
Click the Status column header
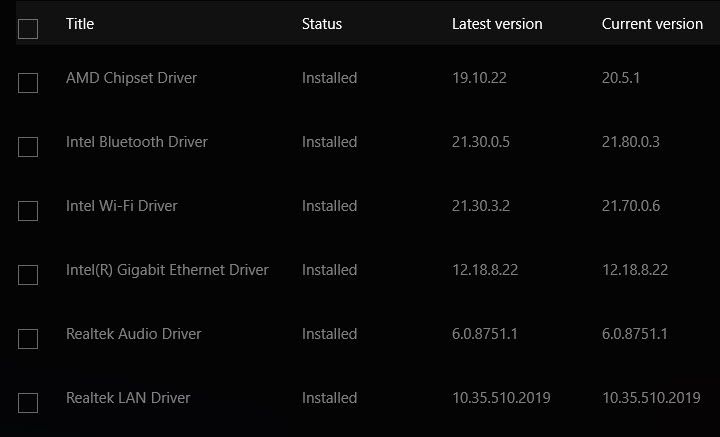tap(322, 24)
